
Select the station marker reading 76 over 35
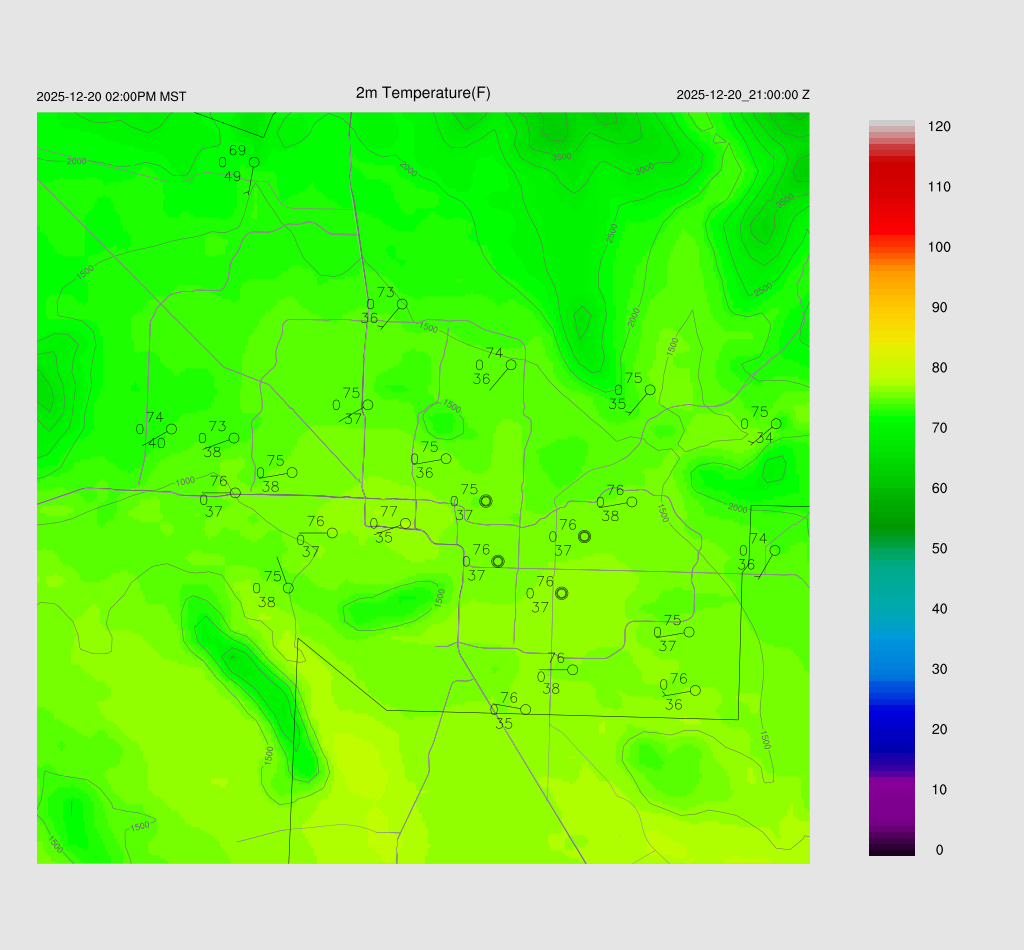point(526,710)
